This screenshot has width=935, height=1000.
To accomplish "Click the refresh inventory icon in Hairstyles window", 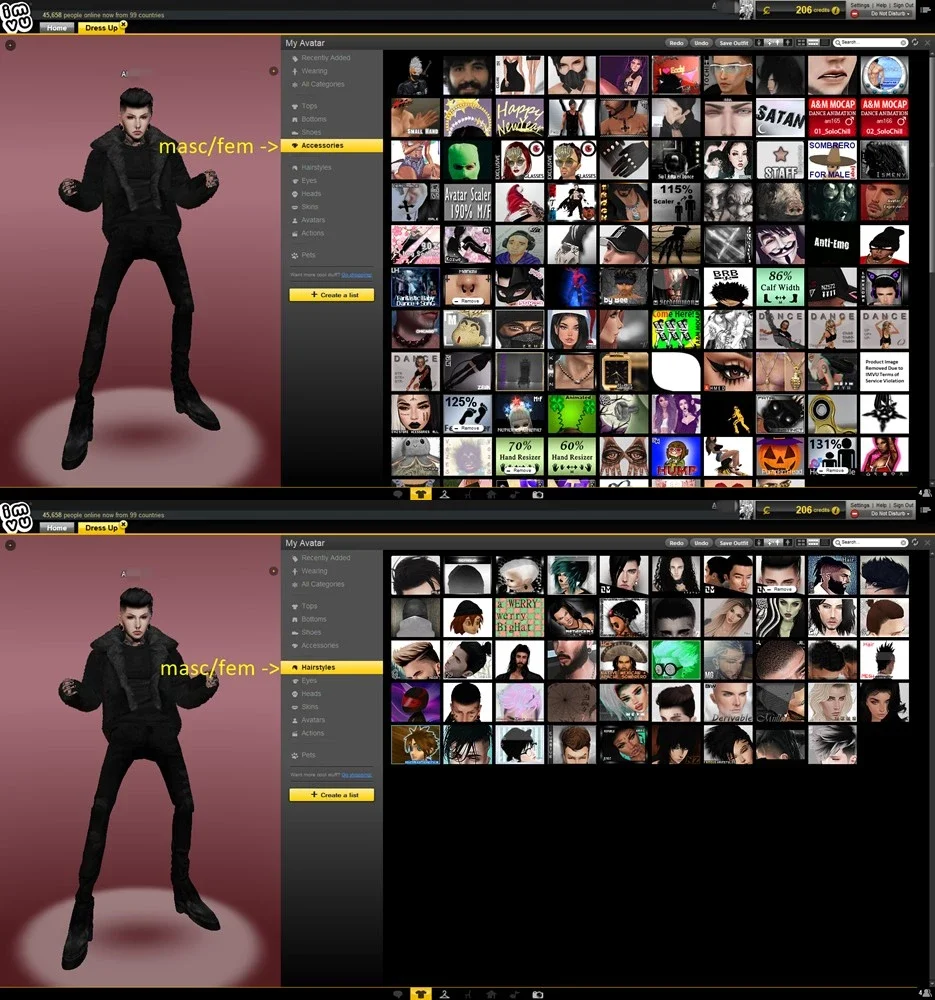I will pos(915,542).
